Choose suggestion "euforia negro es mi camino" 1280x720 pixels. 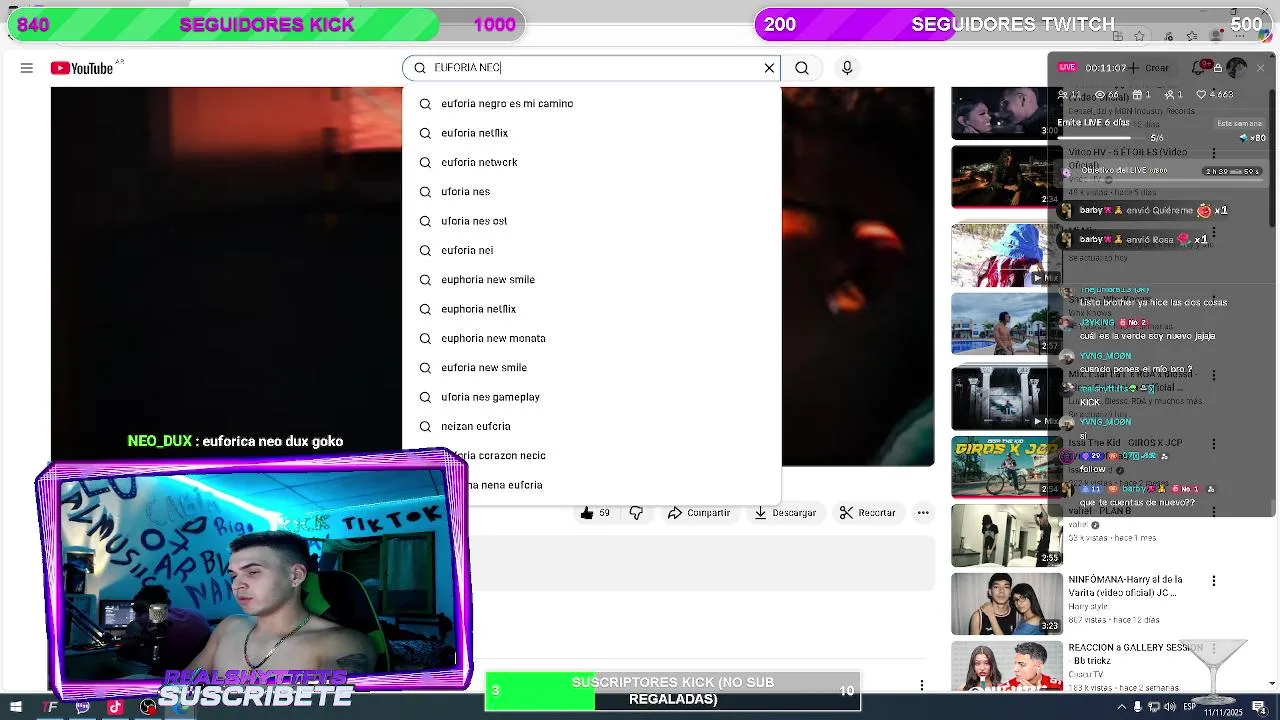[591, 103]
